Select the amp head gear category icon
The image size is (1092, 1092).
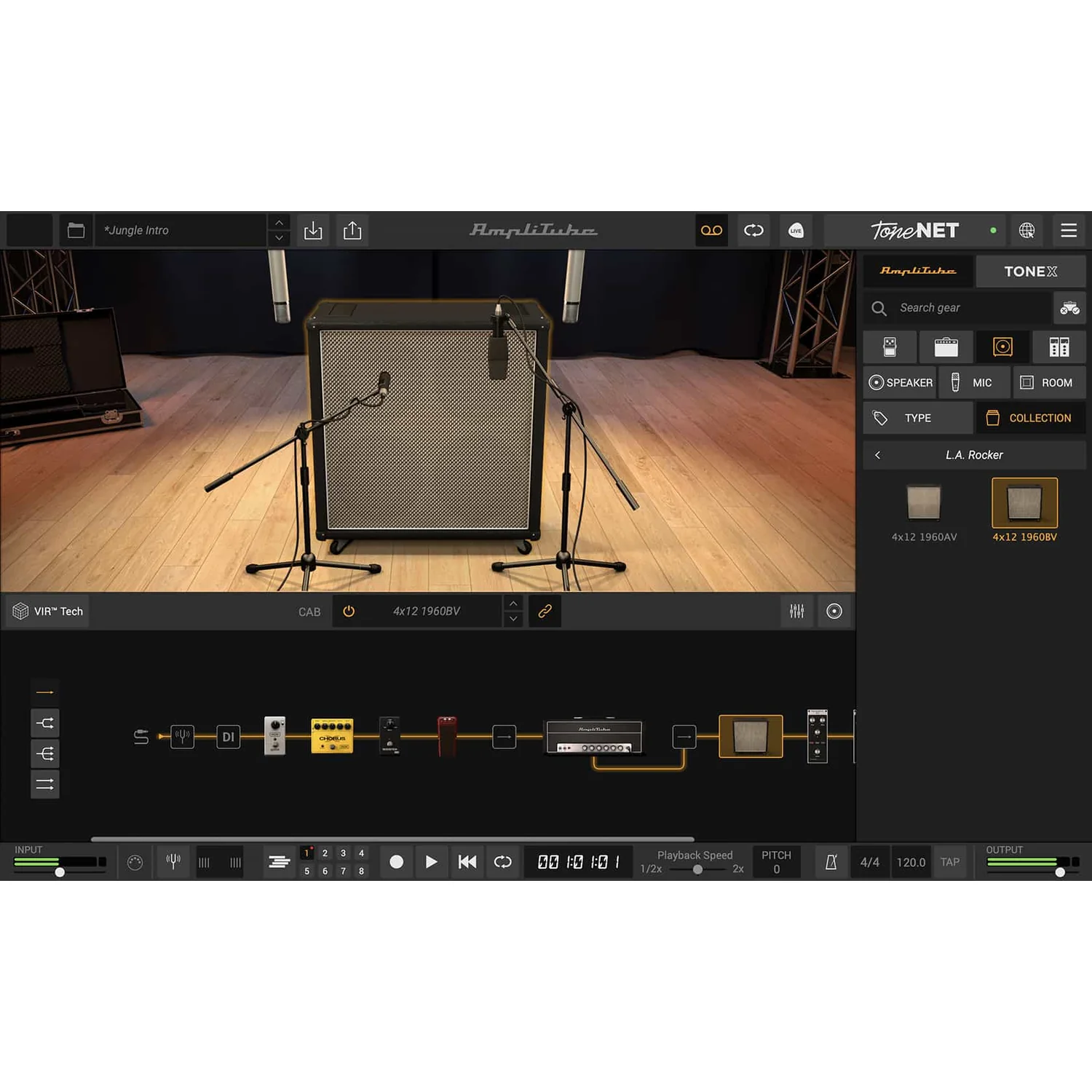[946, 347]
